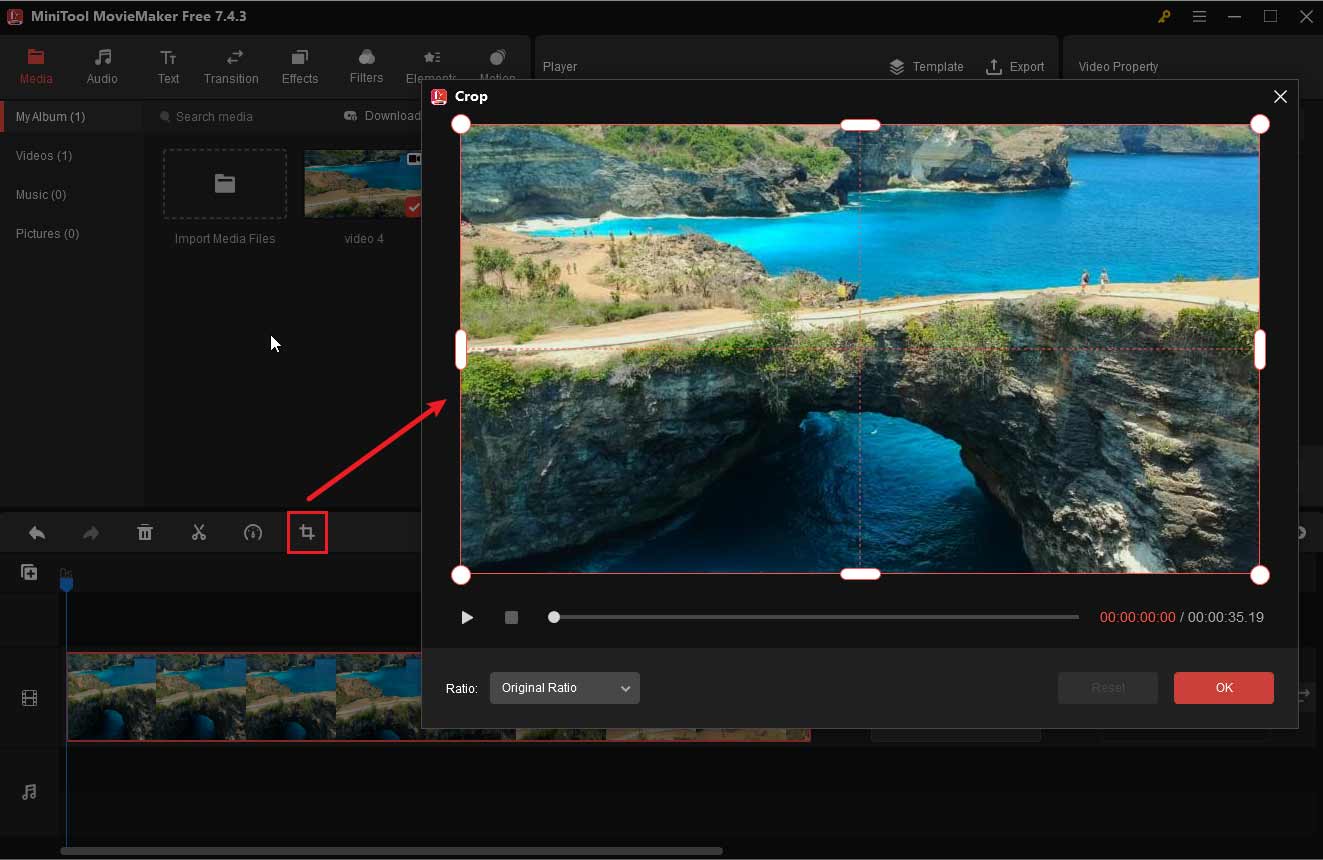Image resolution: width=1323 pixels, height=860 pixels.
Task: Click the timeline horizontal scrollbar
Action: [x=391, y=851]
